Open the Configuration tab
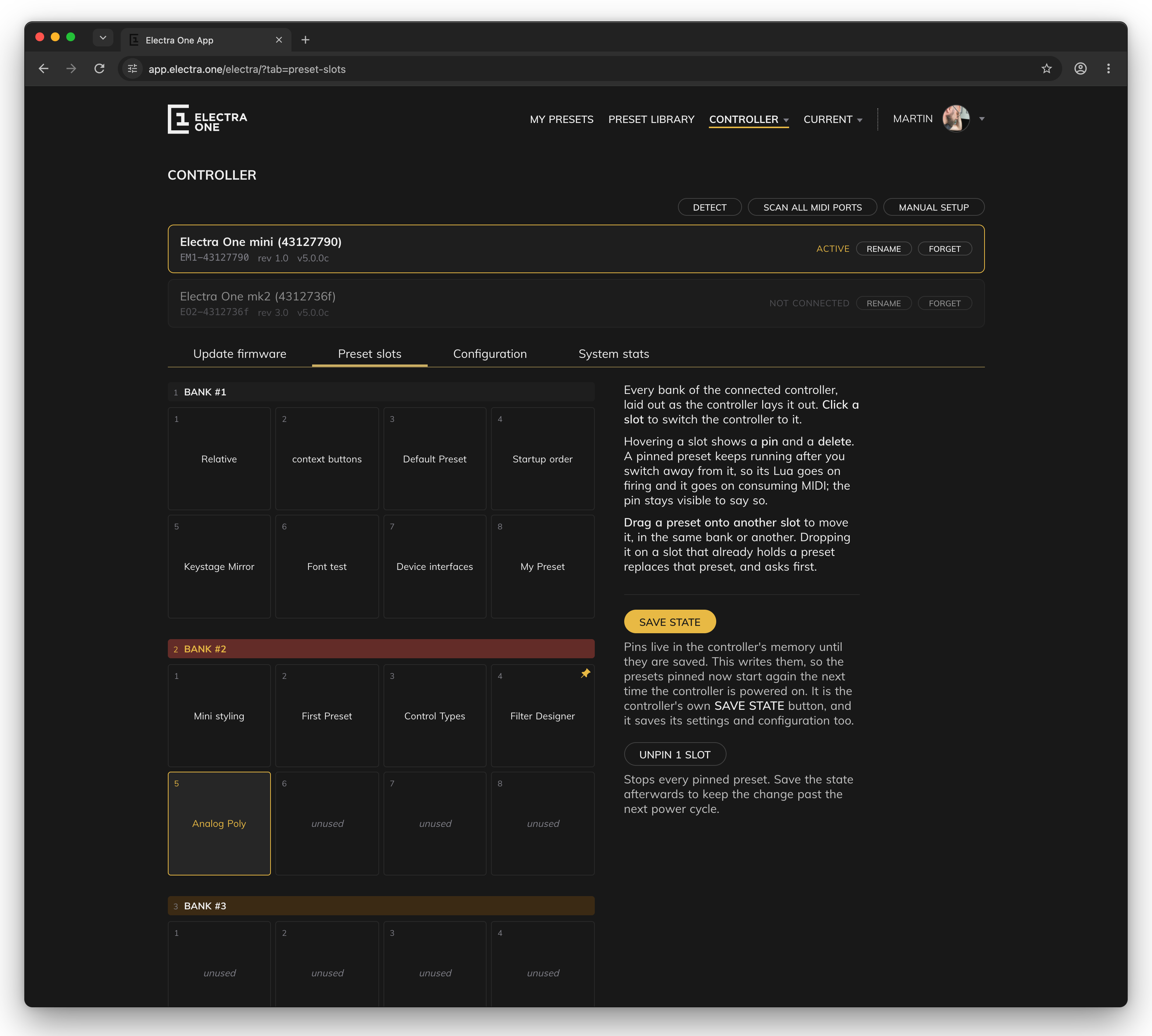 click(490, 354)
